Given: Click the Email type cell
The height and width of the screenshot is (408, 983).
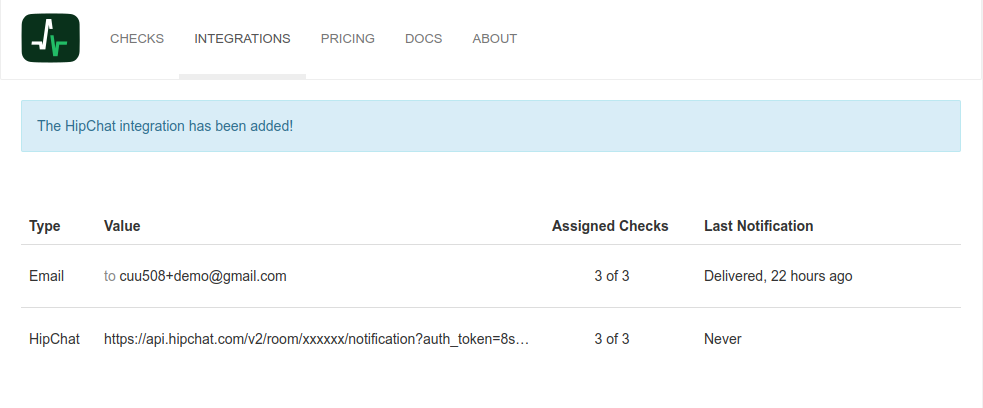Looking at the screenshot, I should [47, 276].
